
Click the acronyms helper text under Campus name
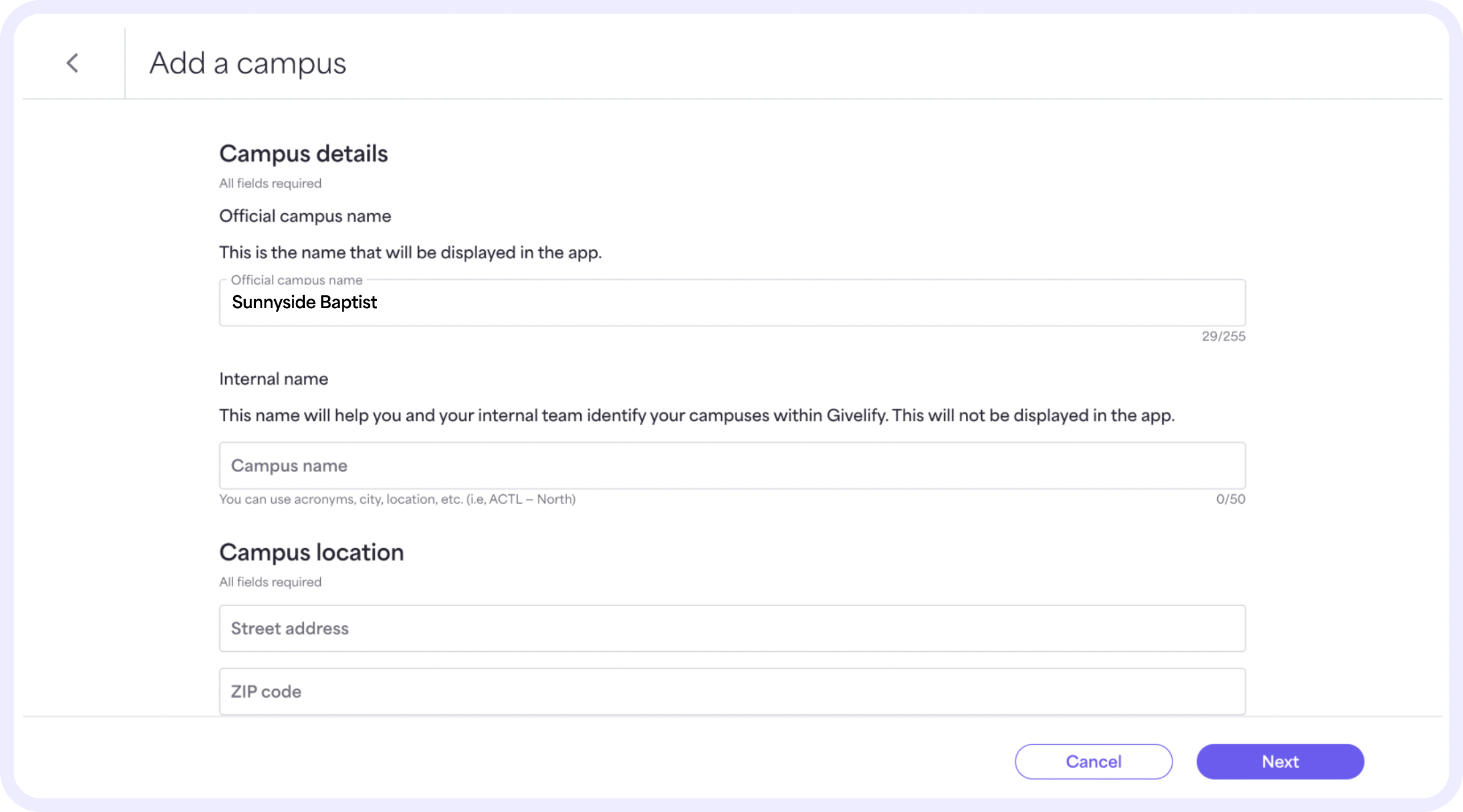point(397,499)
